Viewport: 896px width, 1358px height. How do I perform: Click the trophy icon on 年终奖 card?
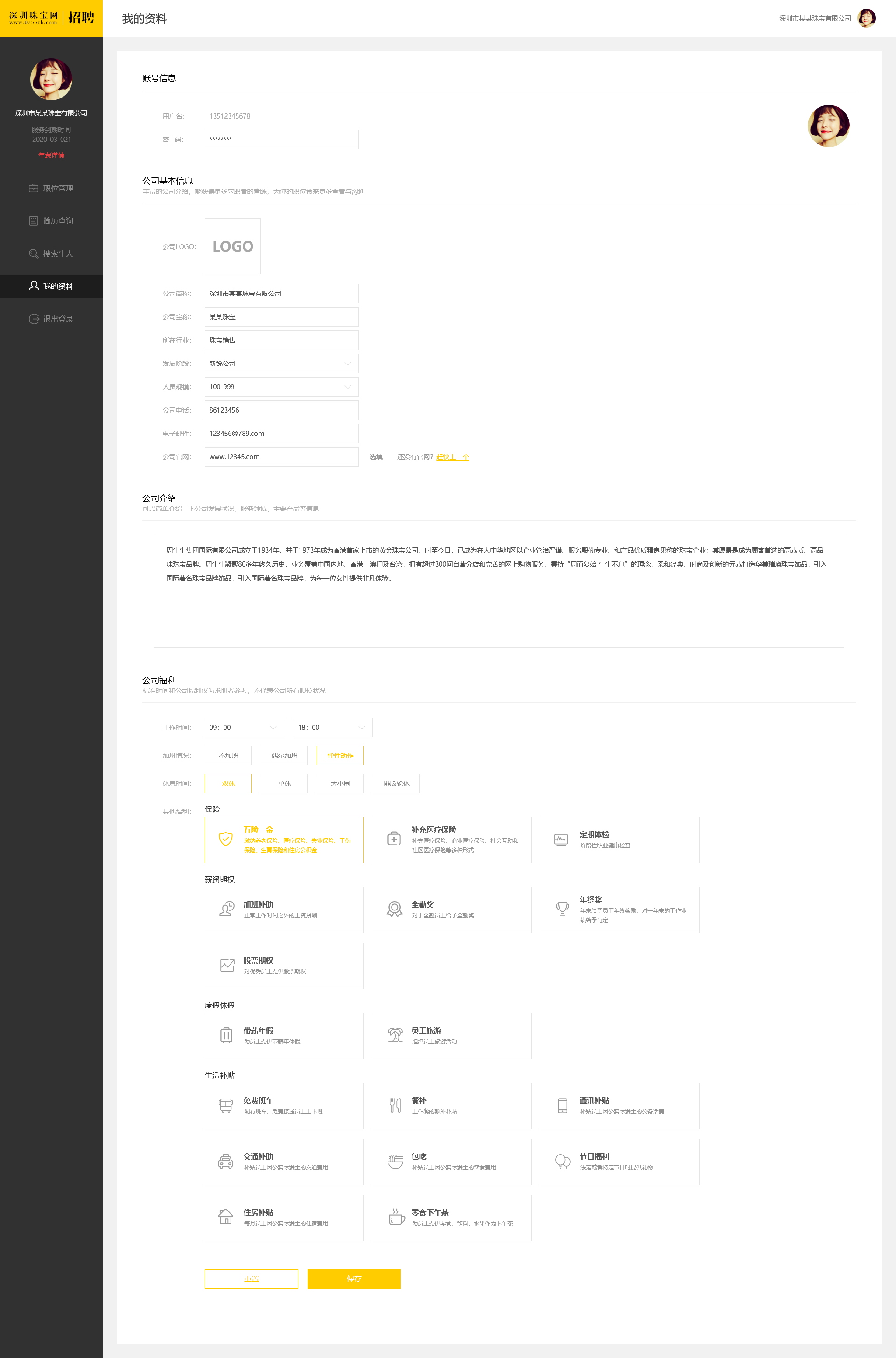pos(562,909)
